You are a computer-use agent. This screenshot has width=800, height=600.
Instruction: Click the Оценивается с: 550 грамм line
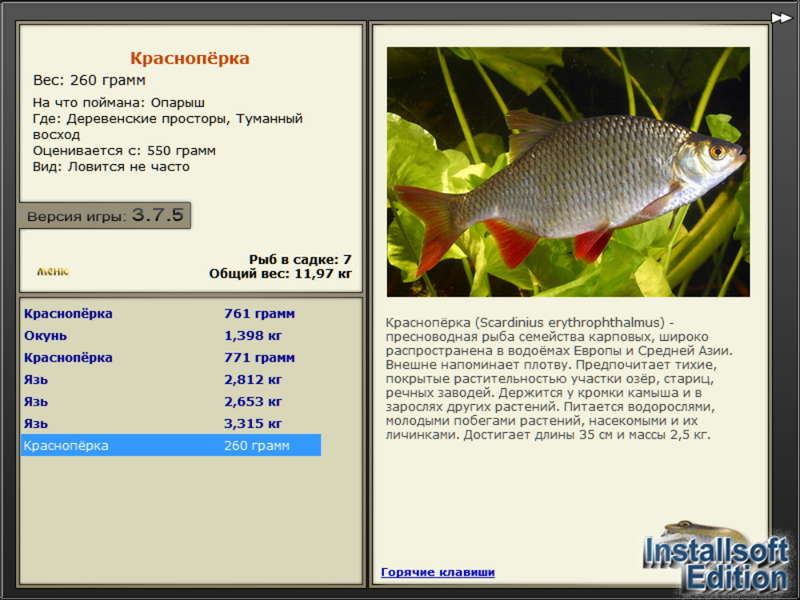pos(124,151)
